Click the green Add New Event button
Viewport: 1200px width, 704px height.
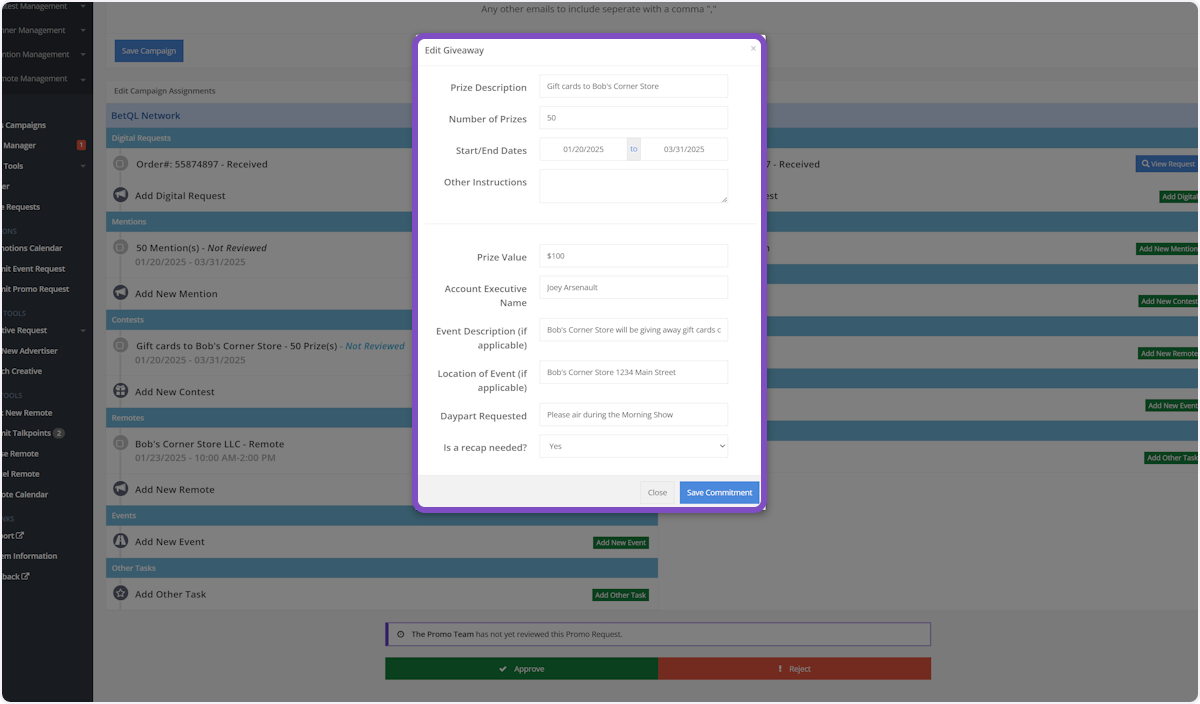tap(621, 543)
